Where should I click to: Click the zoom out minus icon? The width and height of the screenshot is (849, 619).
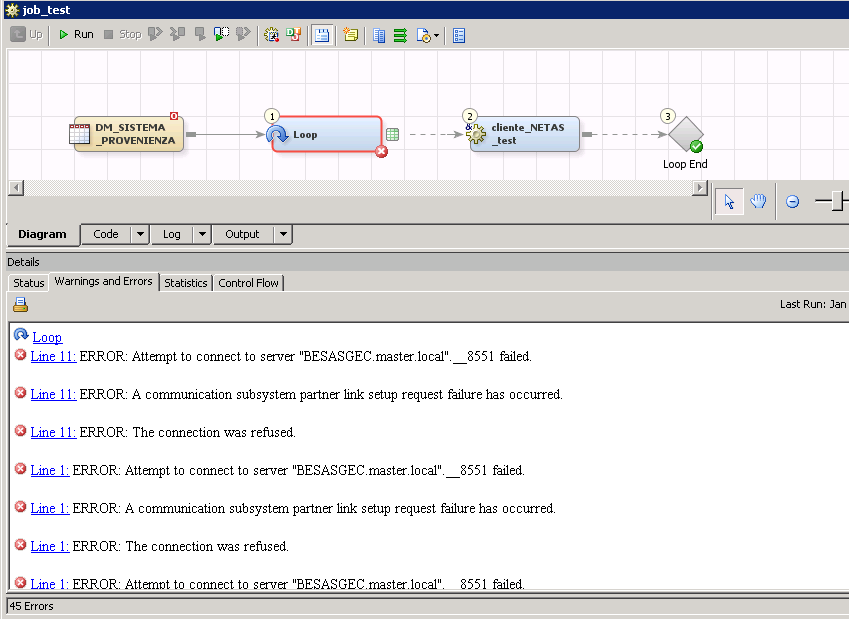[x=792, y=201]
